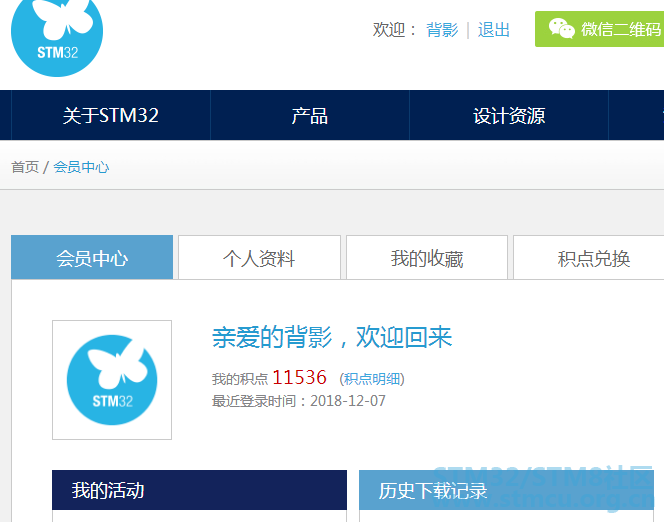Viewport: 664px width, 522px height.
Task: Open 设计资源 navigation menu
Action: 509,115
